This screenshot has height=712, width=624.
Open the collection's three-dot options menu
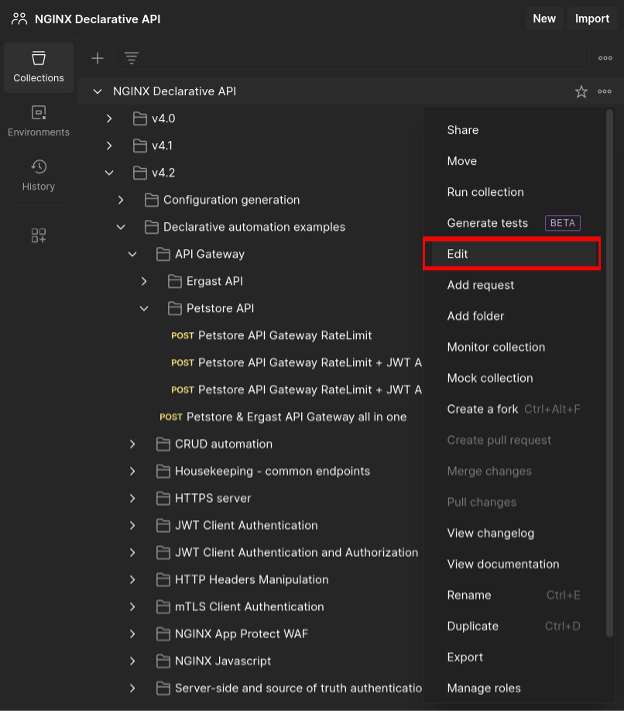click(x=605, y=92)
